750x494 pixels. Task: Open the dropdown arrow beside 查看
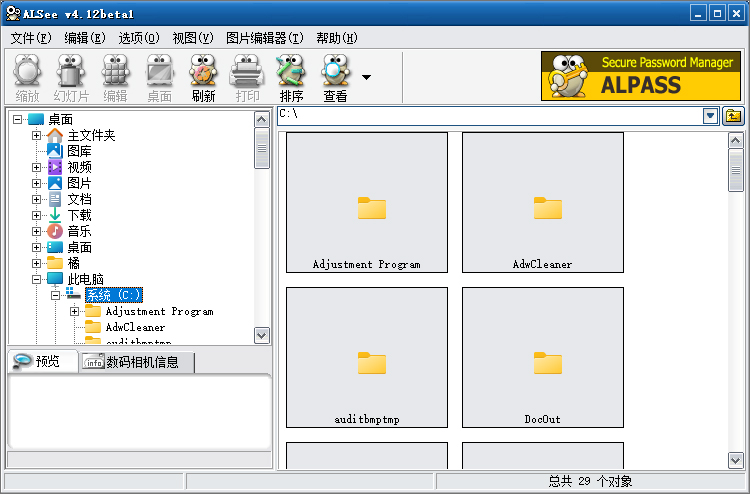click(x=366, y=77)
